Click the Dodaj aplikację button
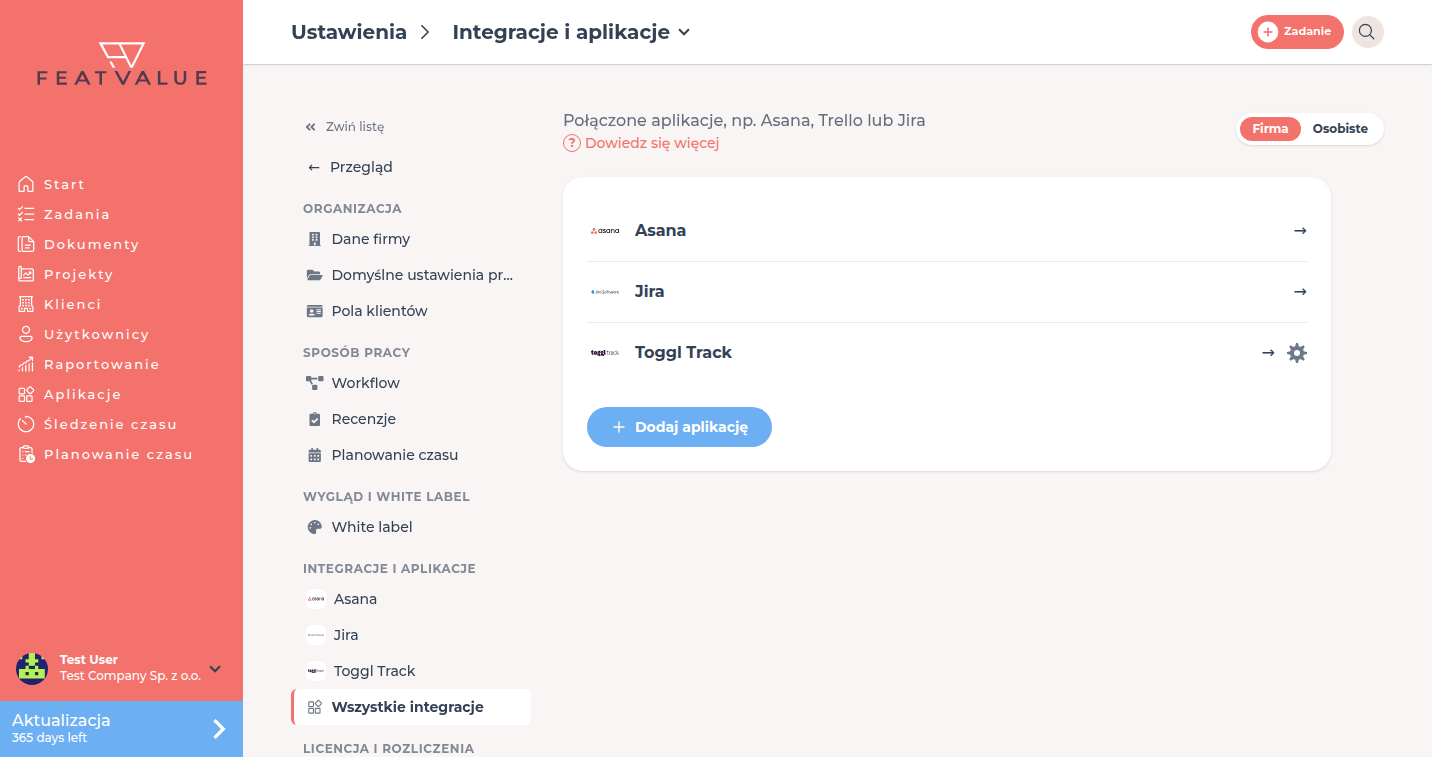The image size is (1432, 757). point(679,427)
